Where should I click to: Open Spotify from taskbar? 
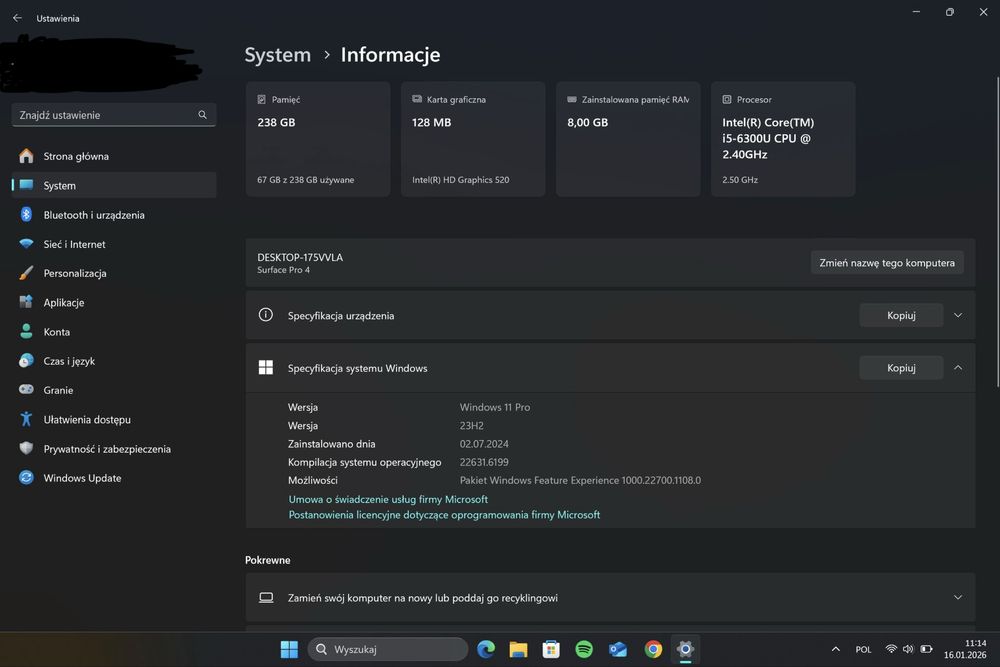[x=584, y=649]
